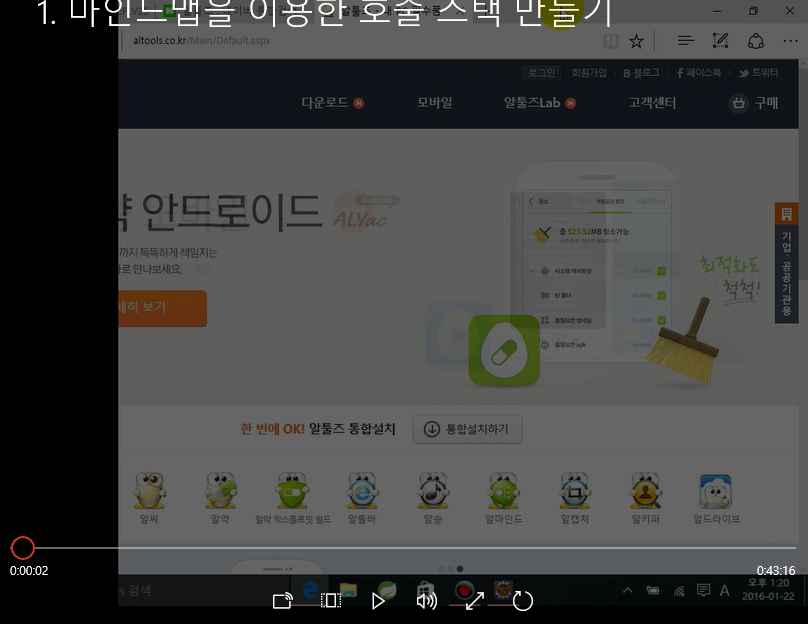Open the 회원가입 sign-up link
808x624 pixels.
point(589,73)
